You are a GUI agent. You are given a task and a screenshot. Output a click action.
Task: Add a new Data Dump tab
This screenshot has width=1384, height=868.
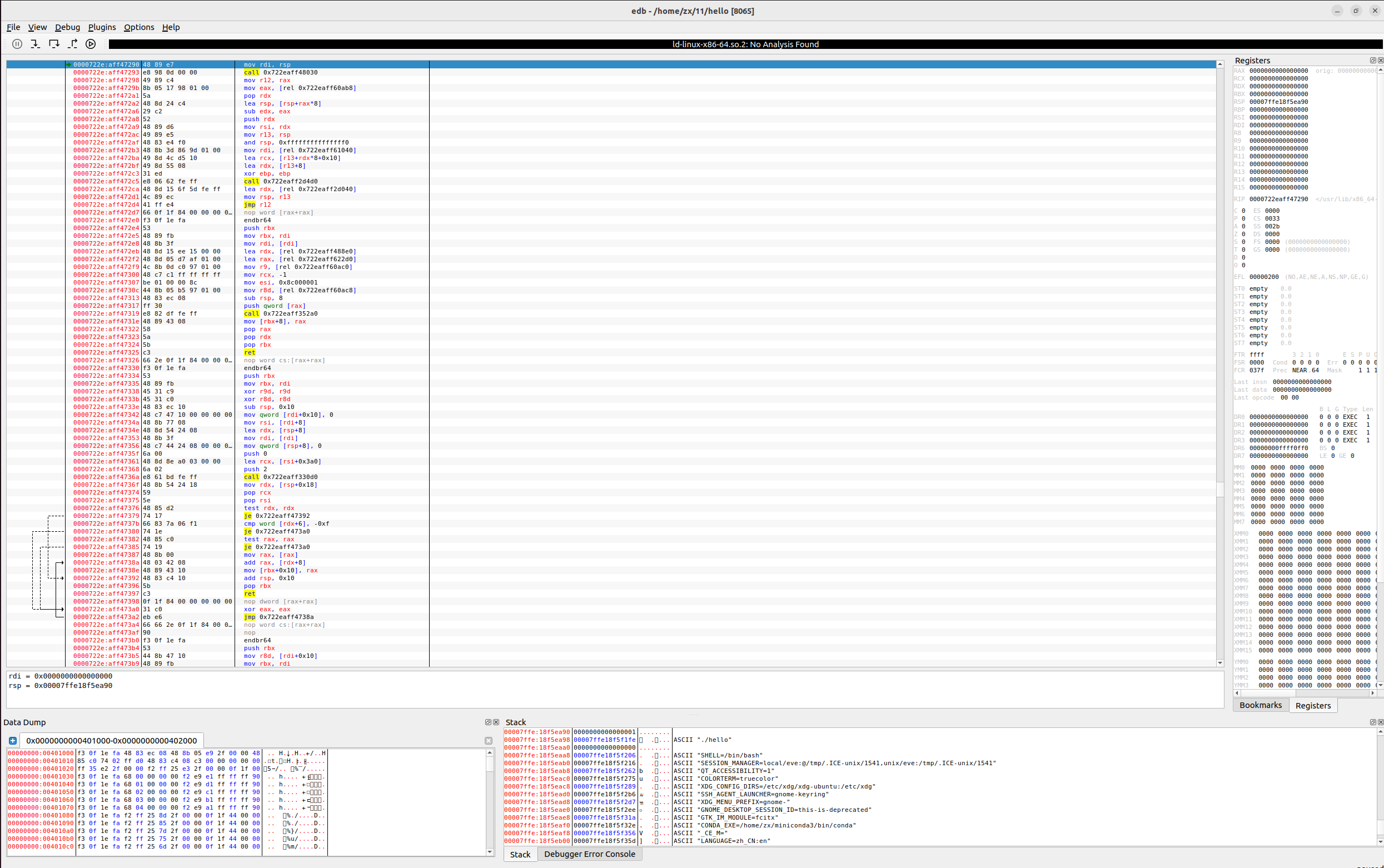click(13, 741)
